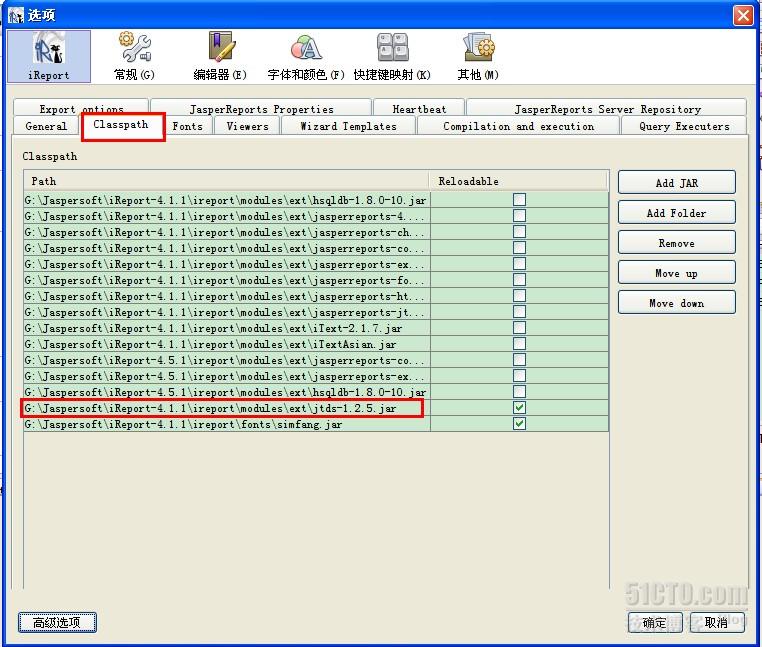Open the 常规 (G) general settings category
The image size is (762, 647).
135,56
